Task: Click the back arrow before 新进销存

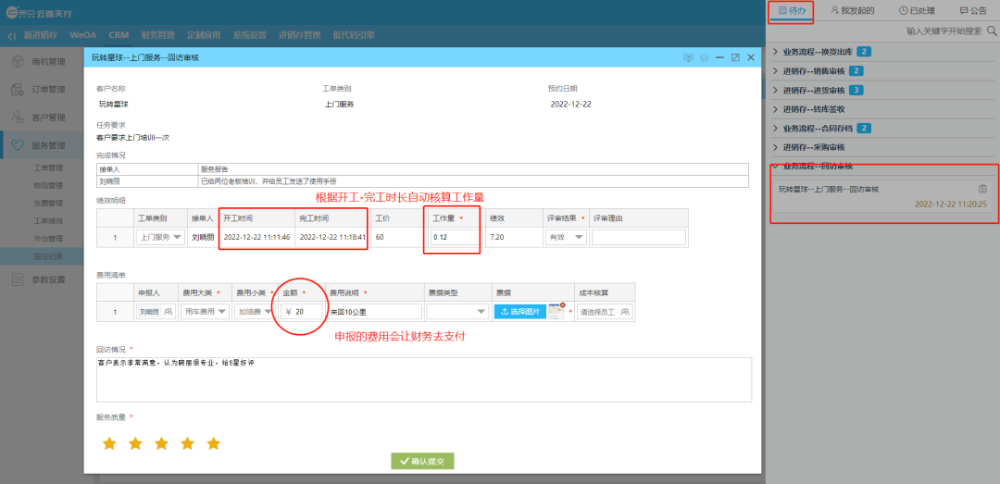Action: (12, 36)
